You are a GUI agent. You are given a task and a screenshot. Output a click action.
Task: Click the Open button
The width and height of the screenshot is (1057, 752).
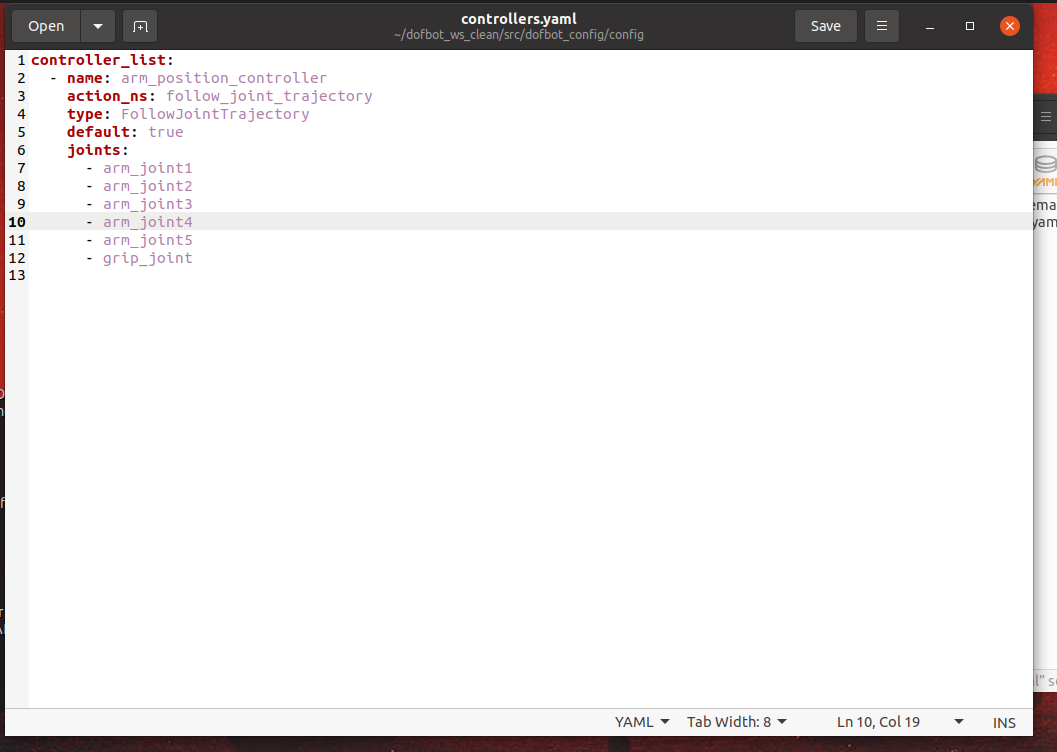46,26
